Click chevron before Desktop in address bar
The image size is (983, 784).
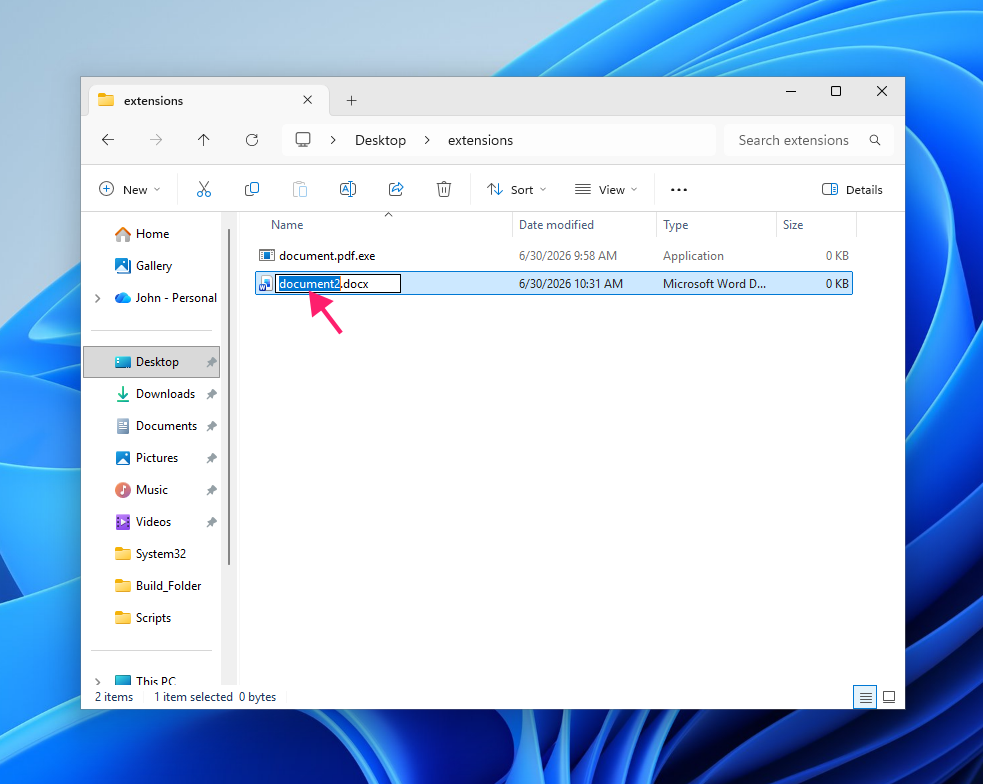pos(333,140)
